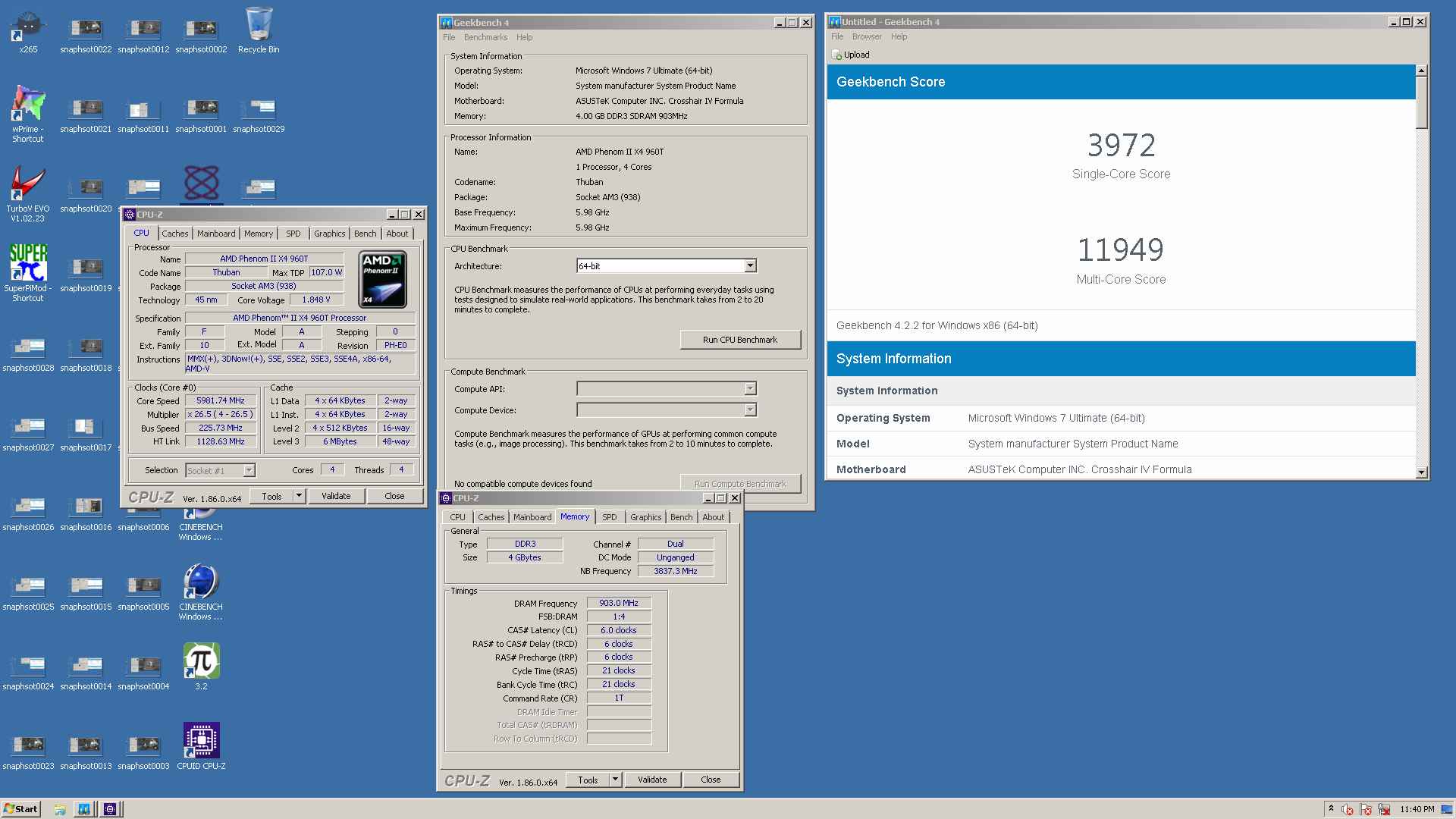Switch to Geekbench via taskbar icon

(84, 809)
